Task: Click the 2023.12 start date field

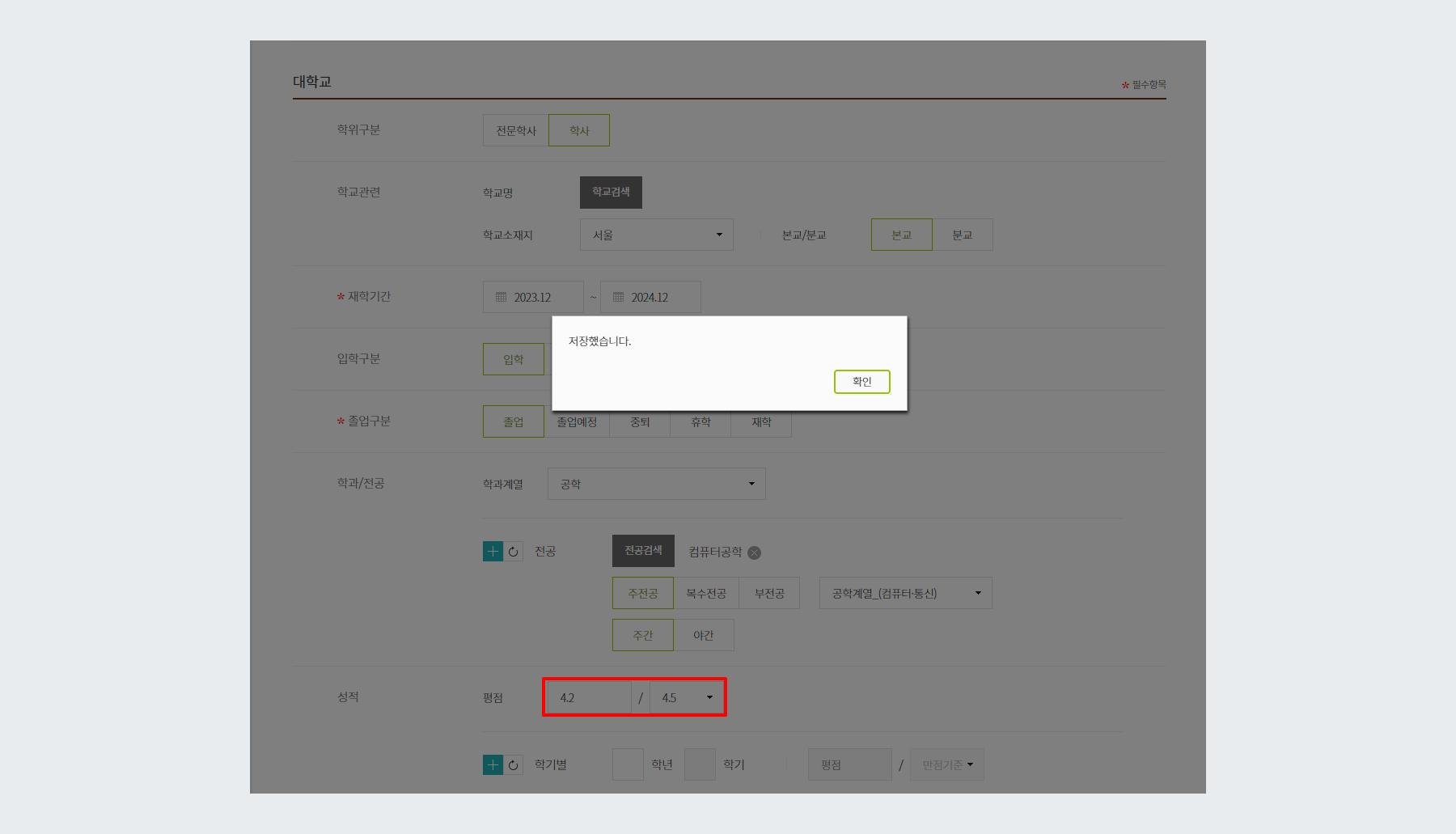Action: [533, 297]
